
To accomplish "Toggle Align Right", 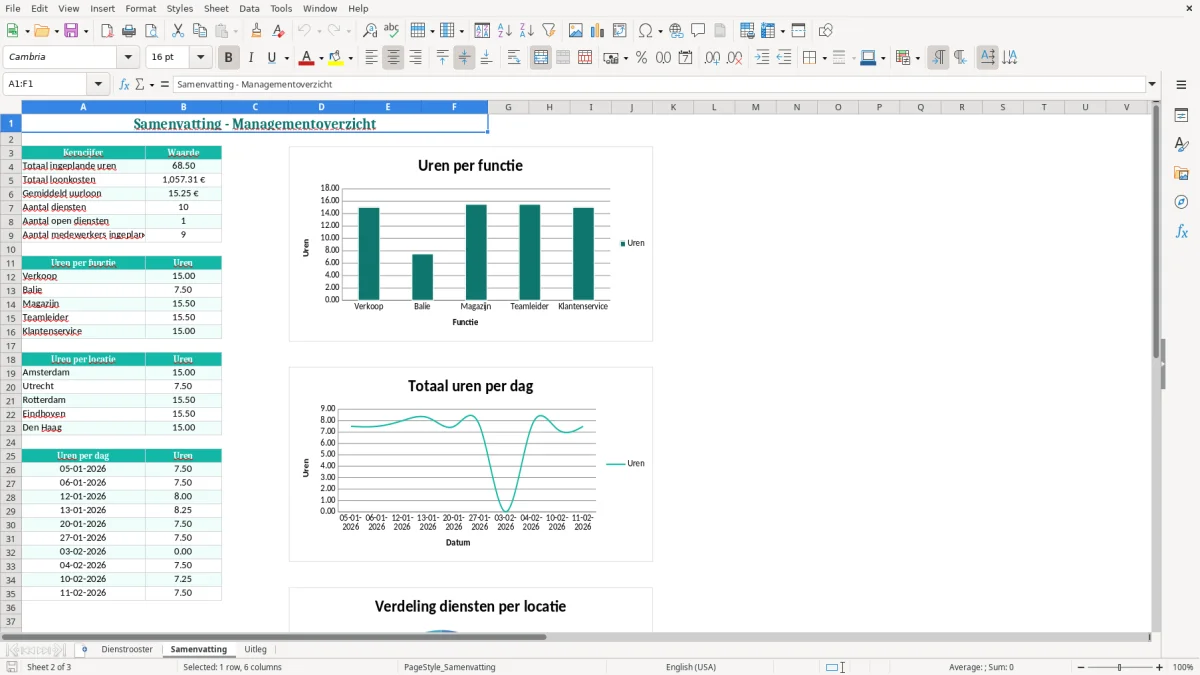I will point(416,58).
